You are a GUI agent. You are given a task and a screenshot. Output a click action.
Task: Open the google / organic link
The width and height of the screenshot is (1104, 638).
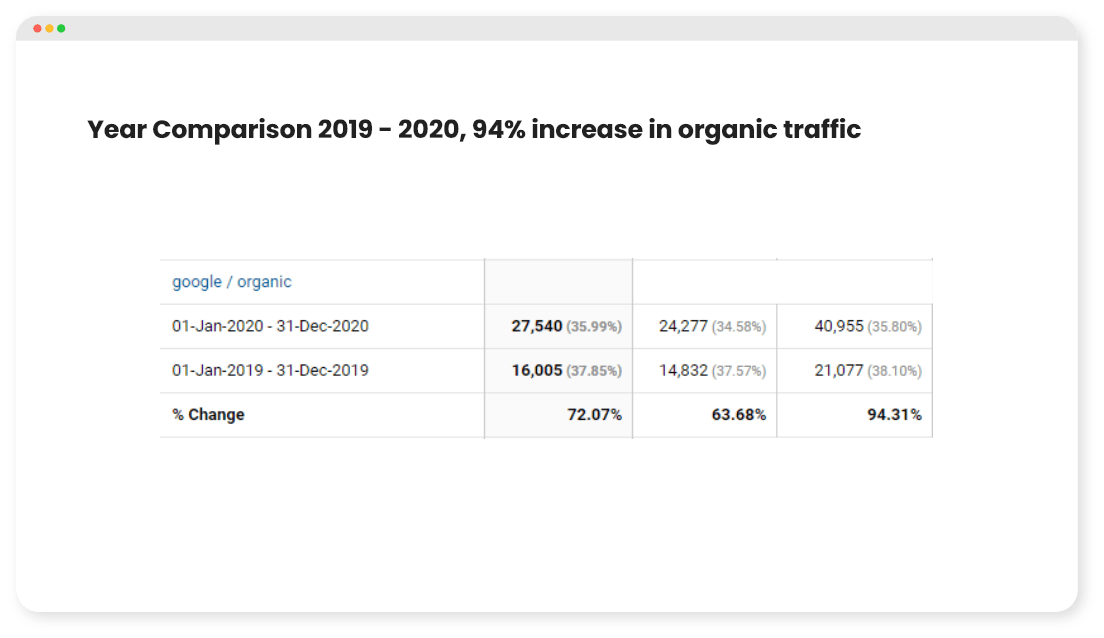[x=232, y=282]
